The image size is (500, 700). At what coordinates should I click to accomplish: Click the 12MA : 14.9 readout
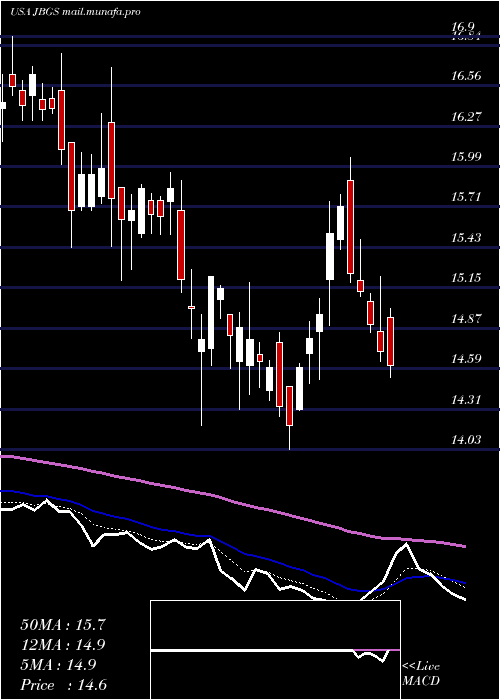tap(63, 645)
